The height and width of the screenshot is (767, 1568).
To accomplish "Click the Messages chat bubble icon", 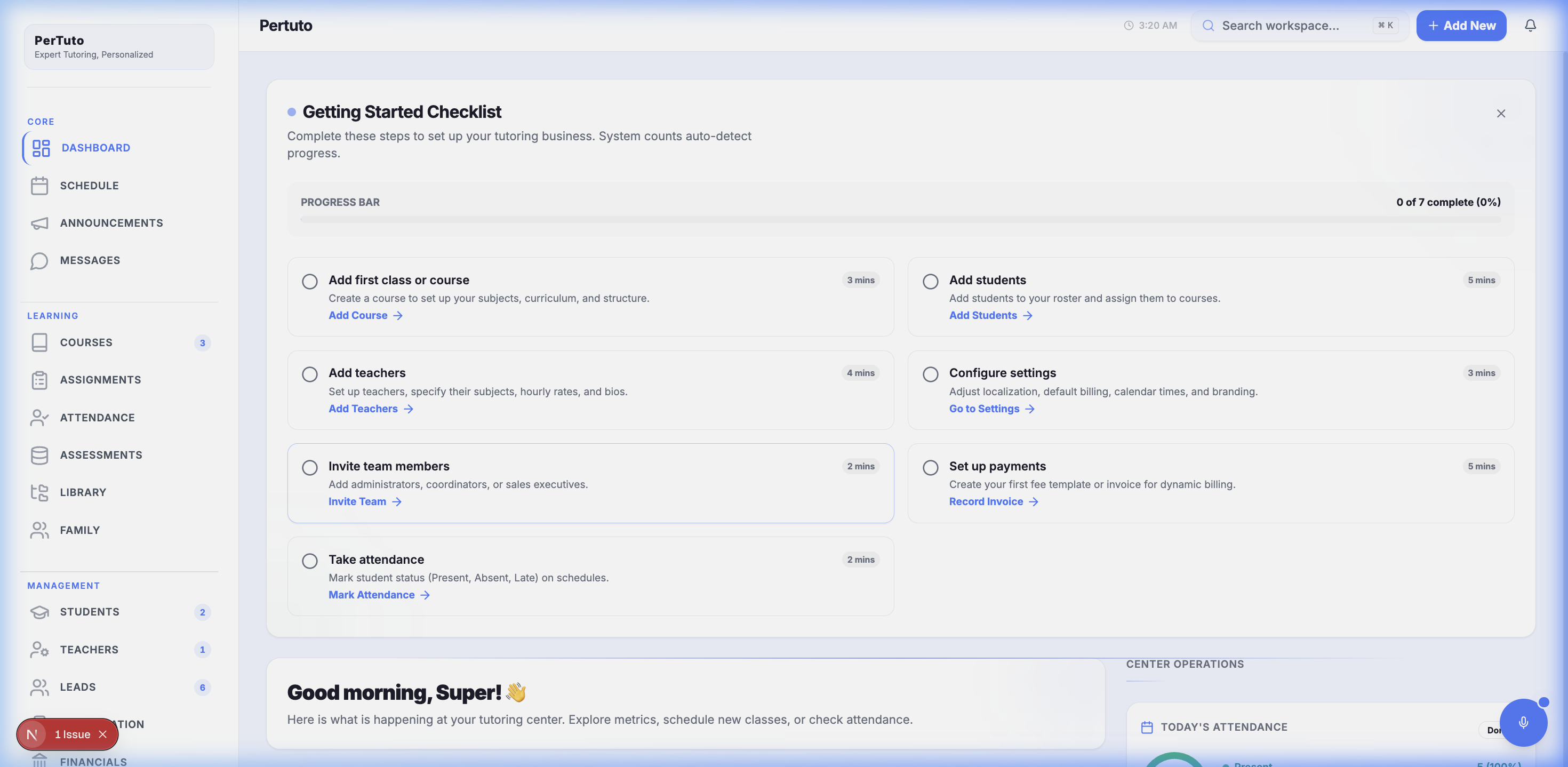I will 39,260.
